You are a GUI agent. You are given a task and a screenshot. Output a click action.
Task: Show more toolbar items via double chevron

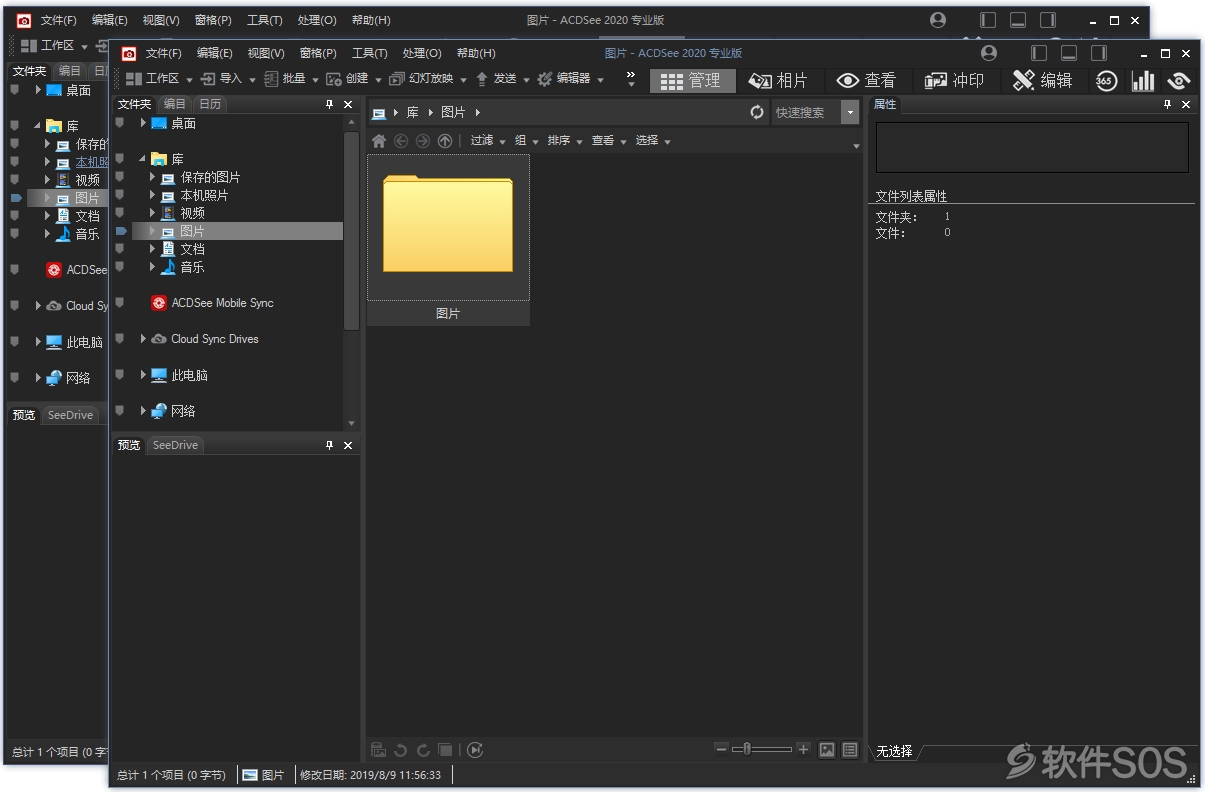click(x=631, y=79)
